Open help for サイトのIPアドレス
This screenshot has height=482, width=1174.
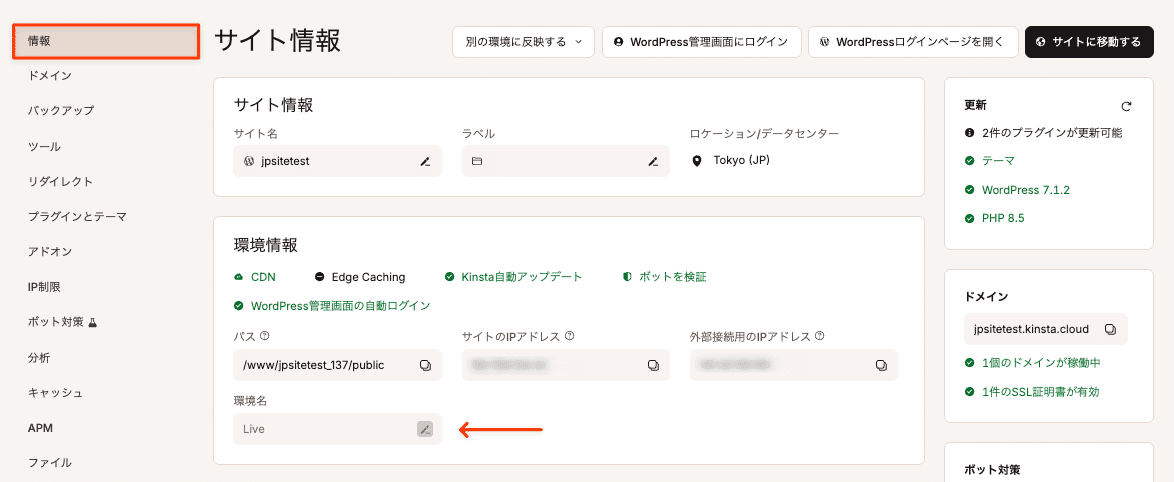570,336
